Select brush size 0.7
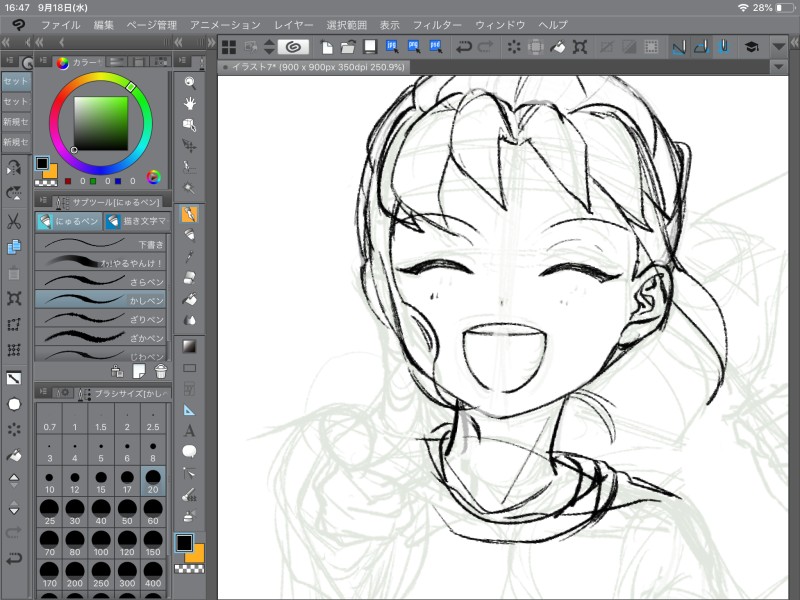 [49, 419]
